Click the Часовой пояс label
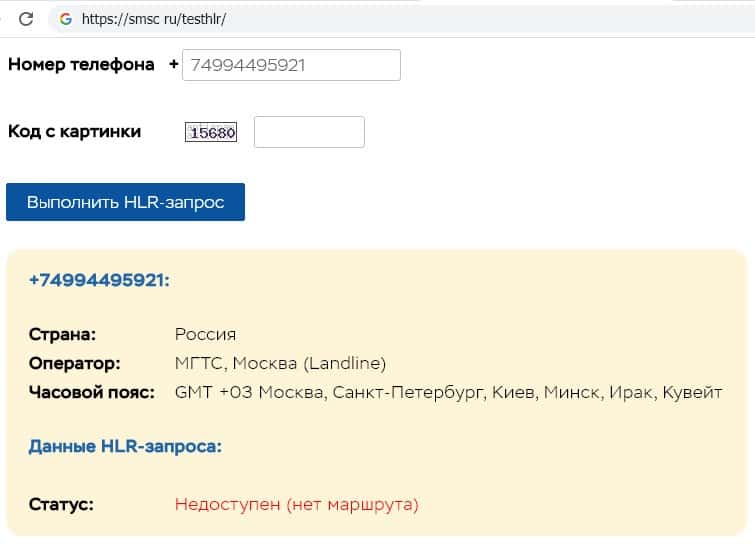The height and width of the screenshot is (555, 755). pyautogui.click(x=92, y=392)
